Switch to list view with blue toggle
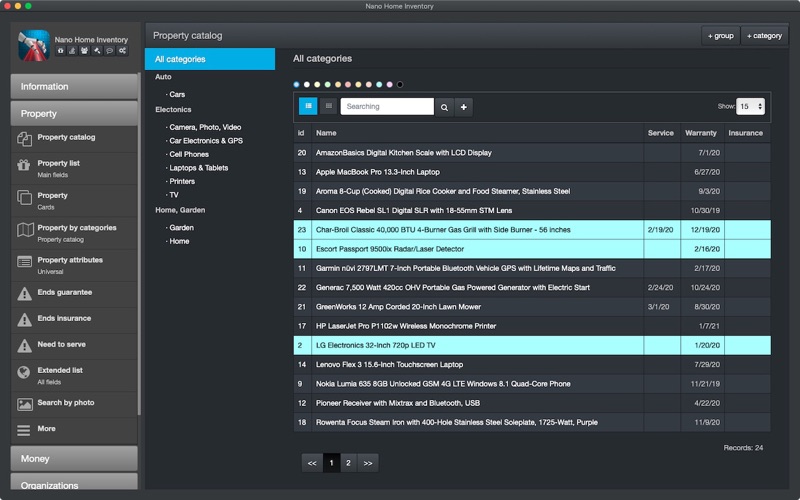This screenshot has height=500, width=800. coord(308,106)
